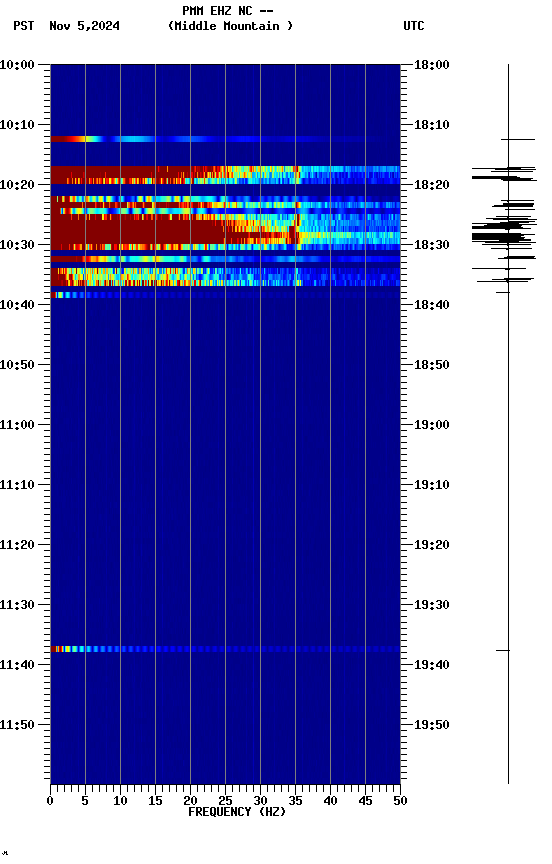Click the 18:40 UTC time tick label
The image size is (552, 864).
pos(432,305)
